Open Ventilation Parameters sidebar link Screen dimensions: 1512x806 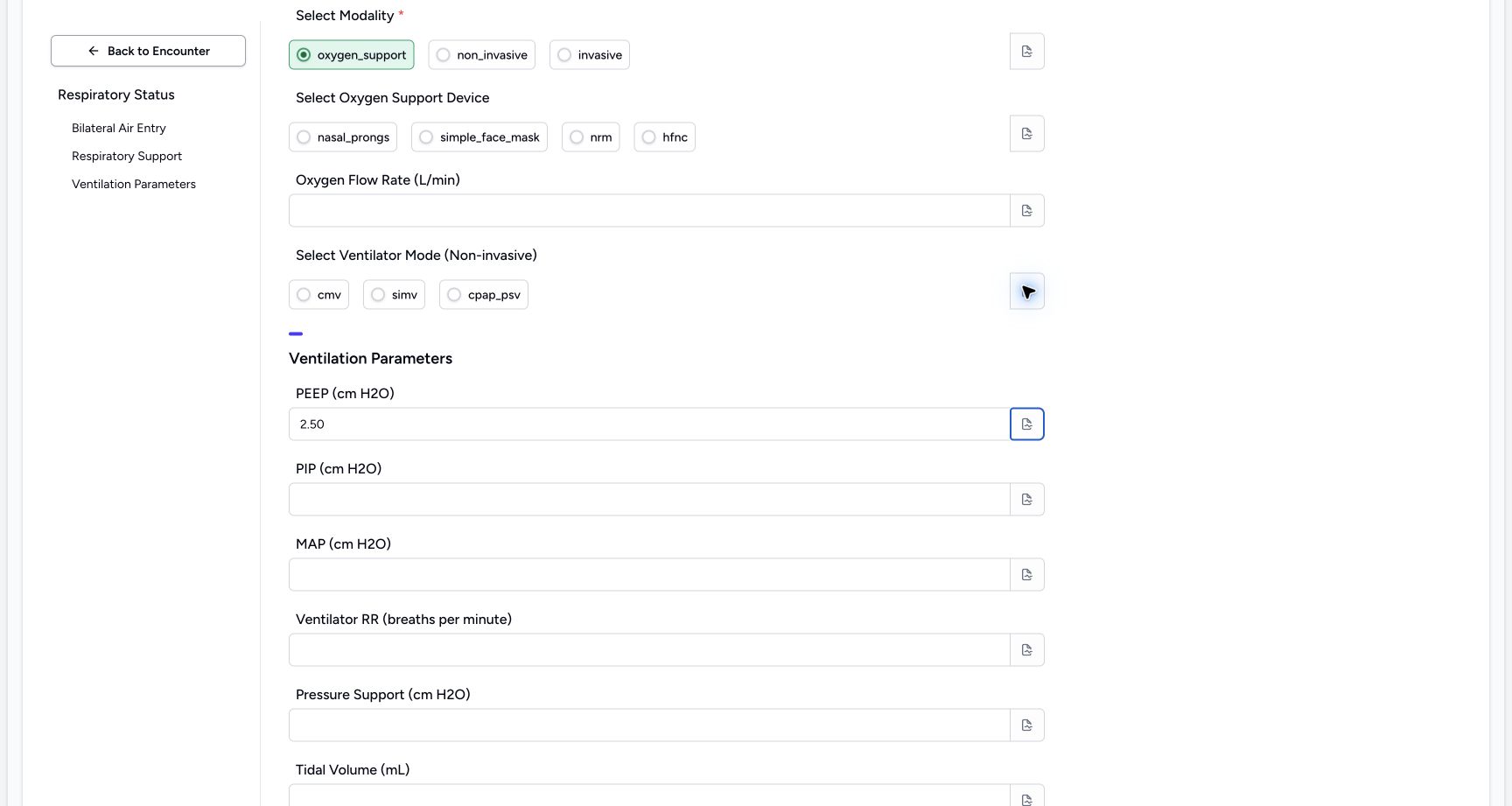[134, 184]
